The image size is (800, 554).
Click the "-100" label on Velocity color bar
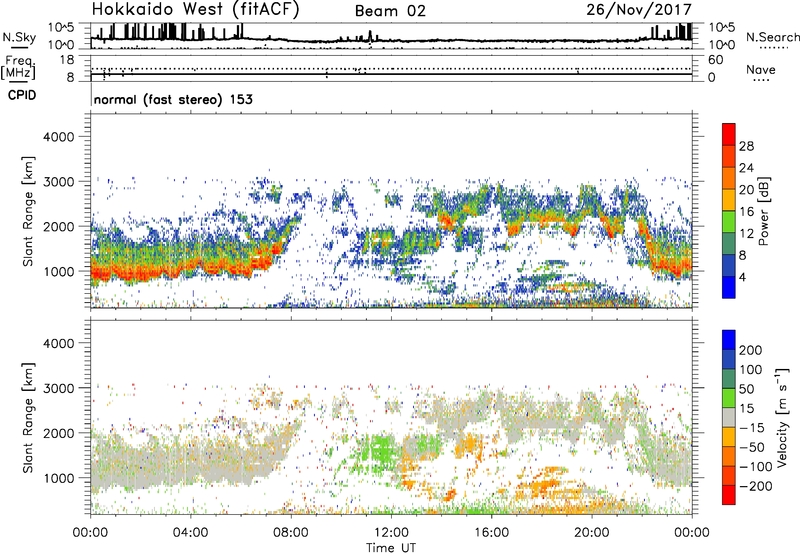pyautogui.click(x=756, y=467)
